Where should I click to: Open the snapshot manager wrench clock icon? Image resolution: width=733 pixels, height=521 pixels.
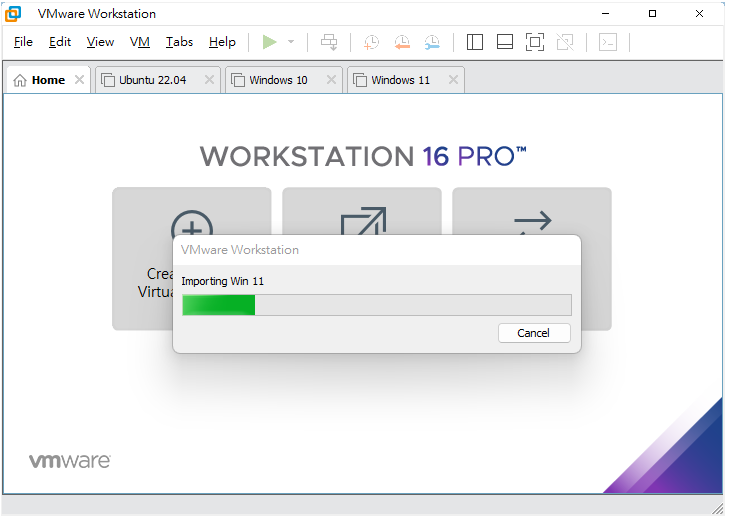(432, 42)
